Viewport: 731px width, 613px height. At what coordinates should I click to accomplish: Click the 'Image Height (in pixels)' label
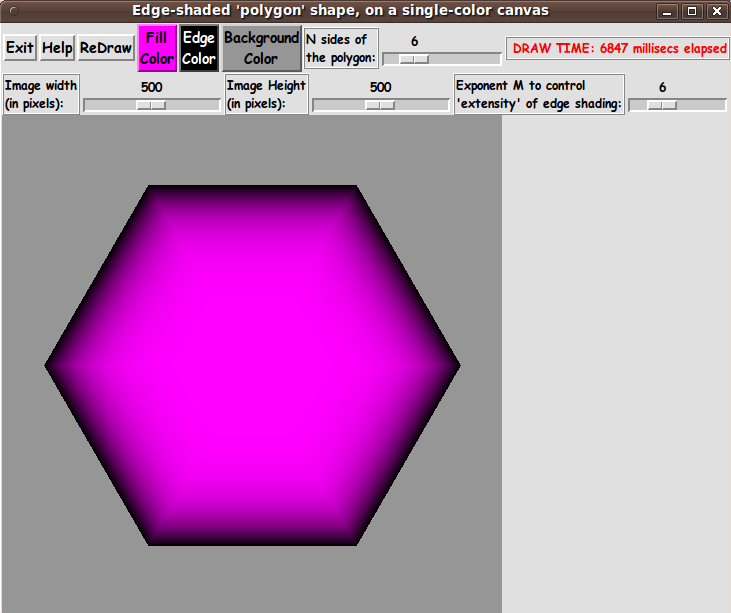(266, 94)
